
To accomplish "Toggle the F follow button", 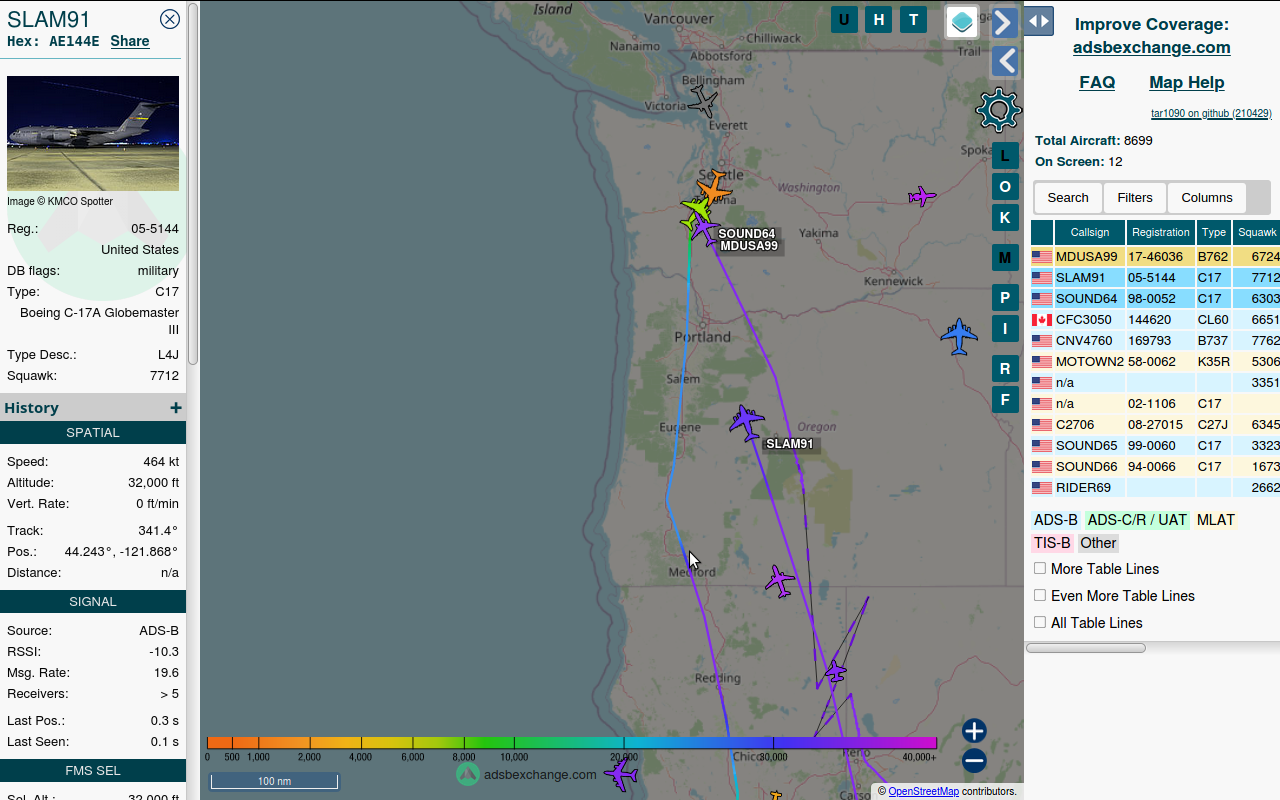I will point(1005,400).
